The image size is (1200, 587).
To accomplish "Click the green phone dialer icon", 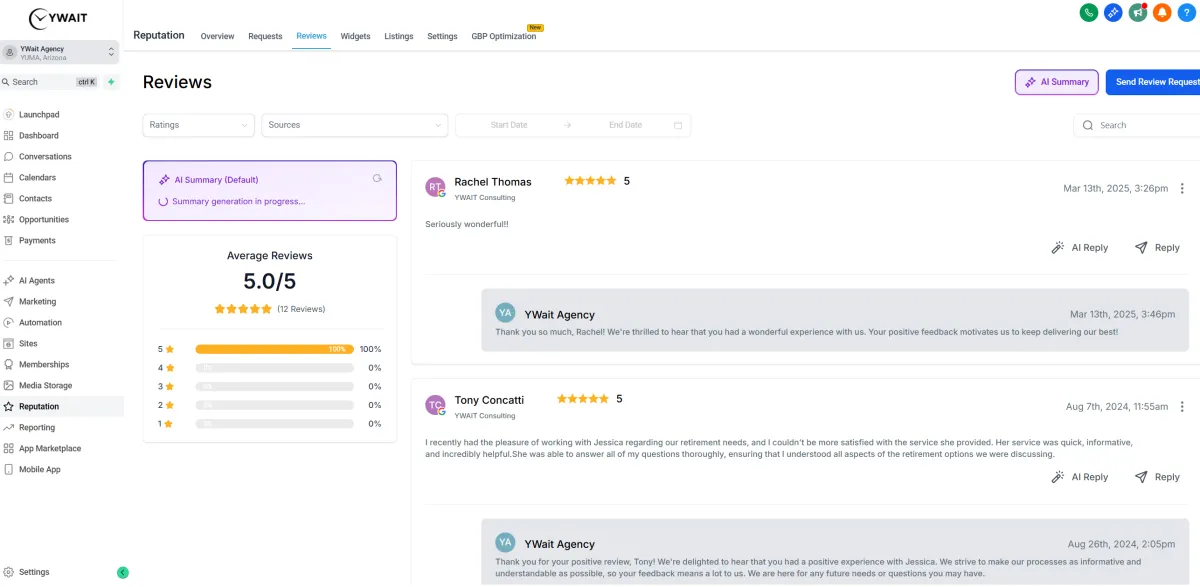I will pyautogui.click(x=1089, y=12).
